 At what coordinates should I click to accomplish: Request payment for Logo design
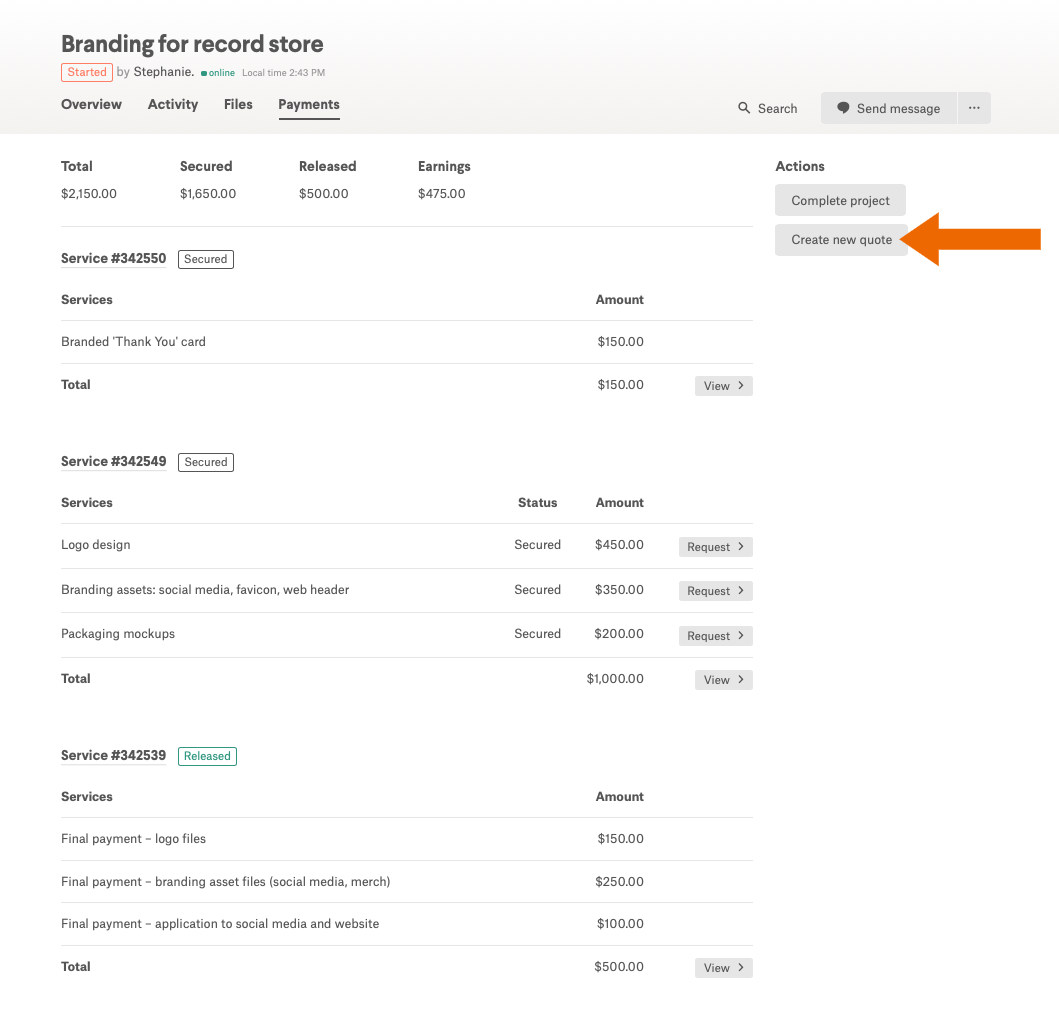[x=715, y=547]
